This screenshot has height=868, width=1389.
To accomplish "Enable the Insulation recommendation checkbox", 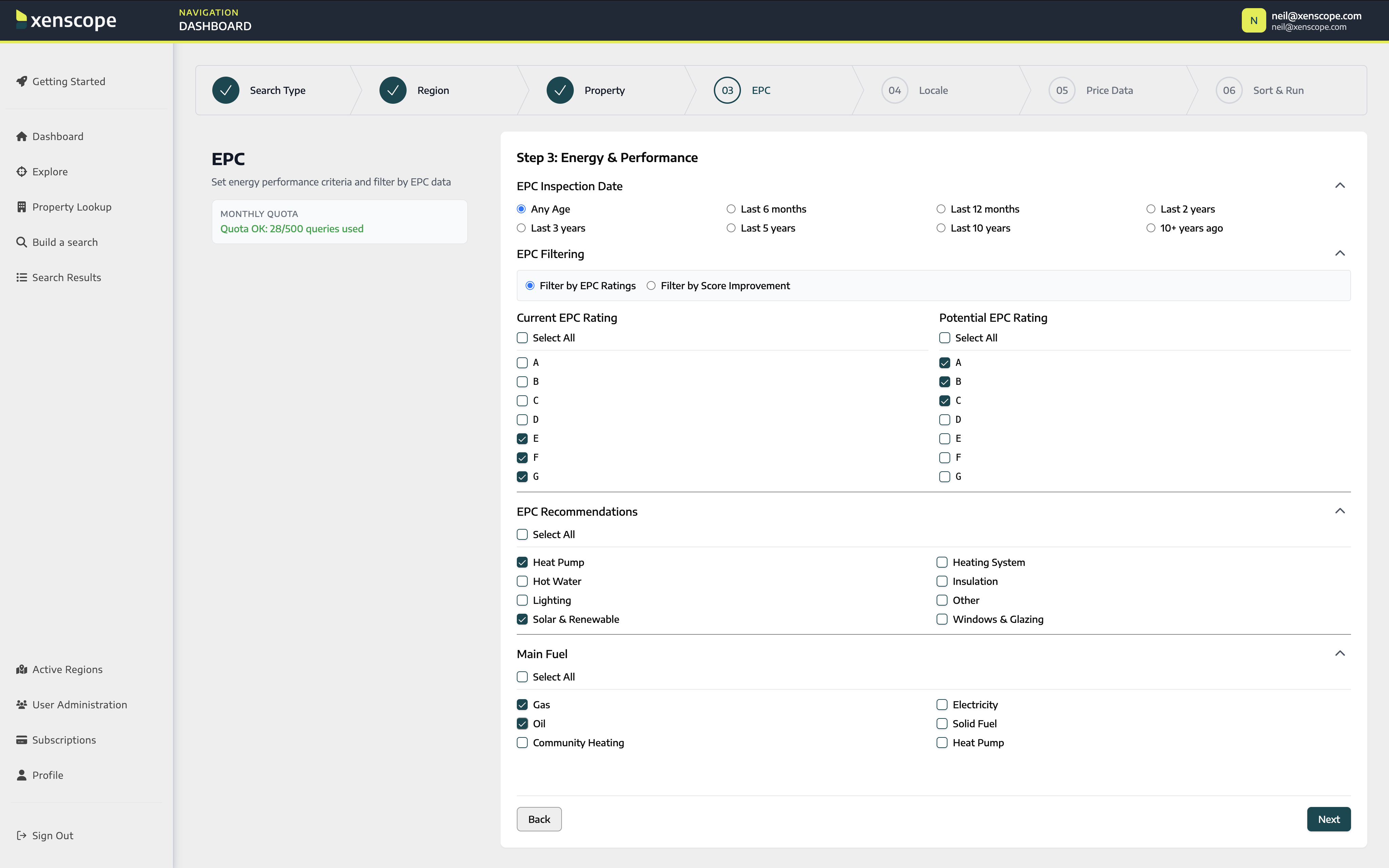I will pos(942,581).
